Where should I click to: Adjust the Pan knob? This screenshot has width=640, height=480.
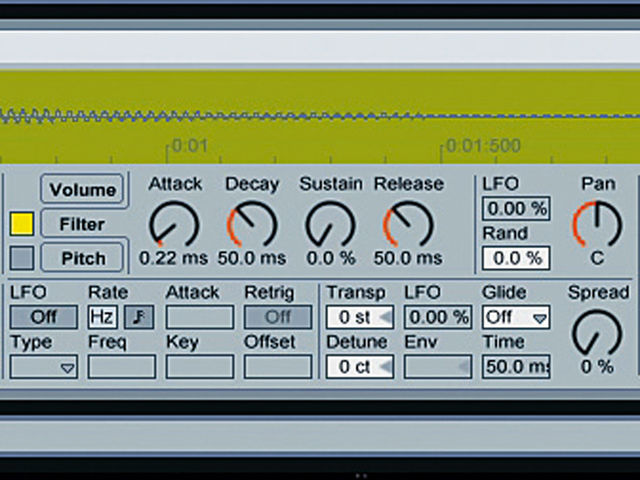tap(597, 224)
